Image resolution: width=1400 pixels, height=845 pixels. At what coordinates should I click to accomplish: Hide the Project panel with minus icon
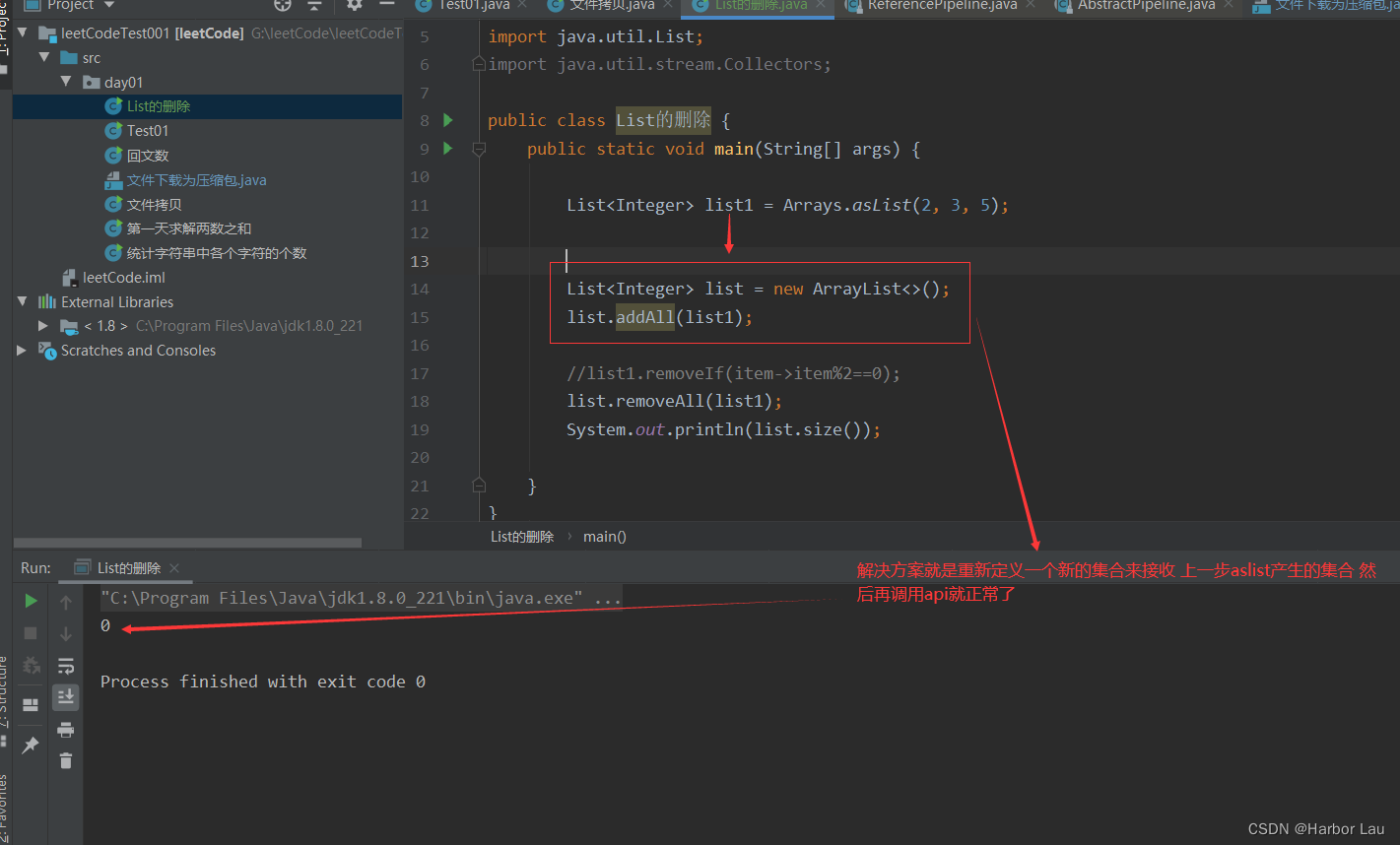pos(387,5)
